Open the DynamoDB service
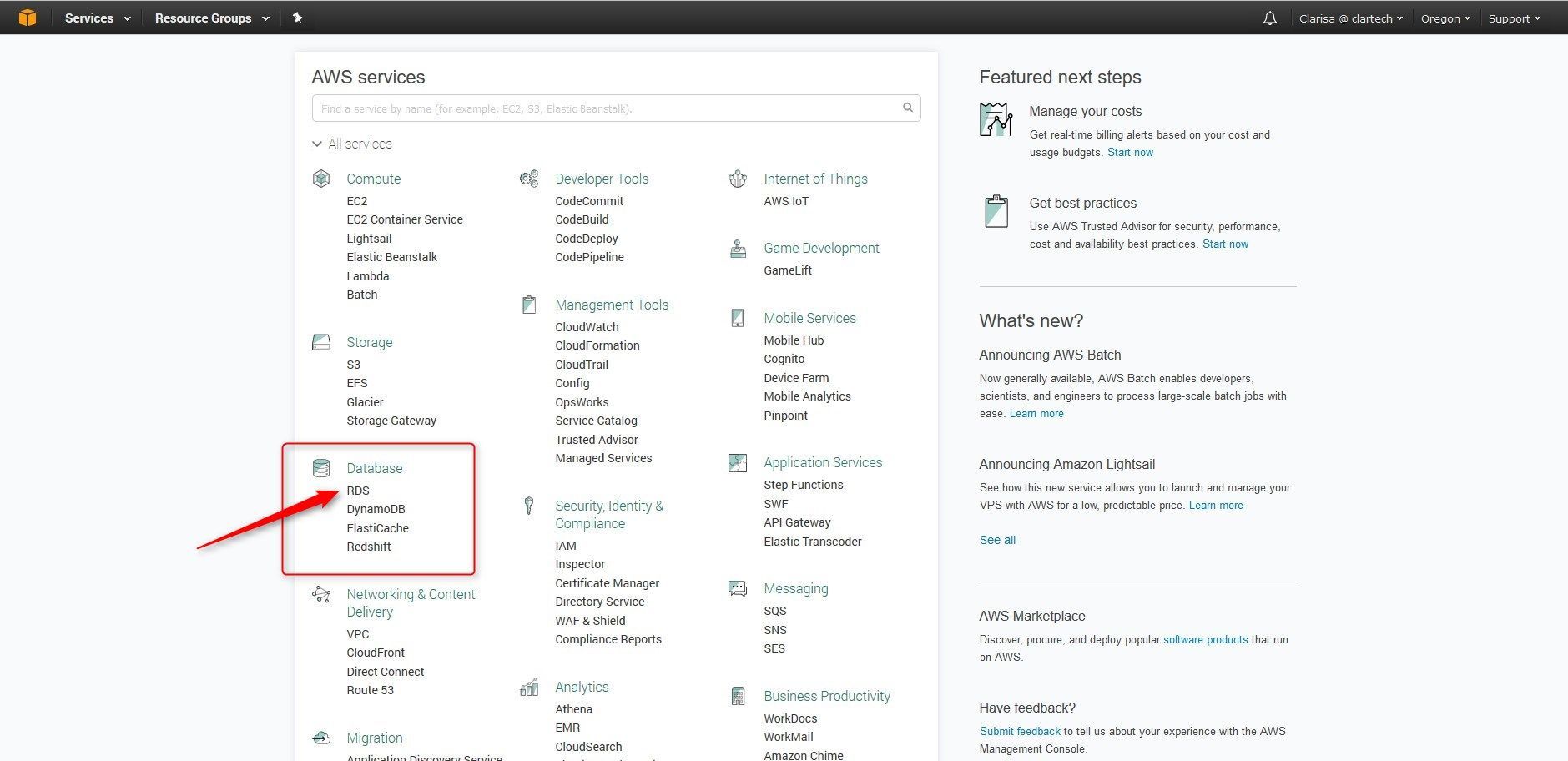This screenshot has height=761, width=1568. tap(376, 509)
